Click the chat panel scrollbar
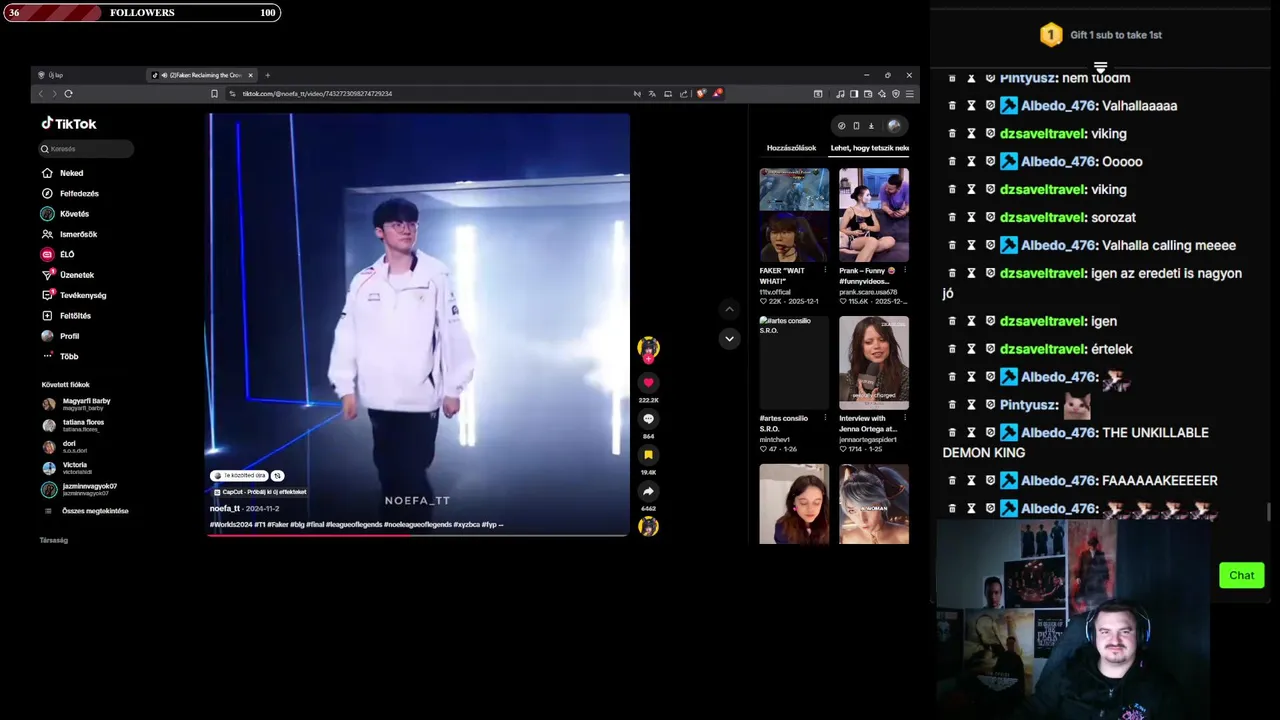Image resolution: width=1280 pixels, height=720 pixels. pos(1270,512)
